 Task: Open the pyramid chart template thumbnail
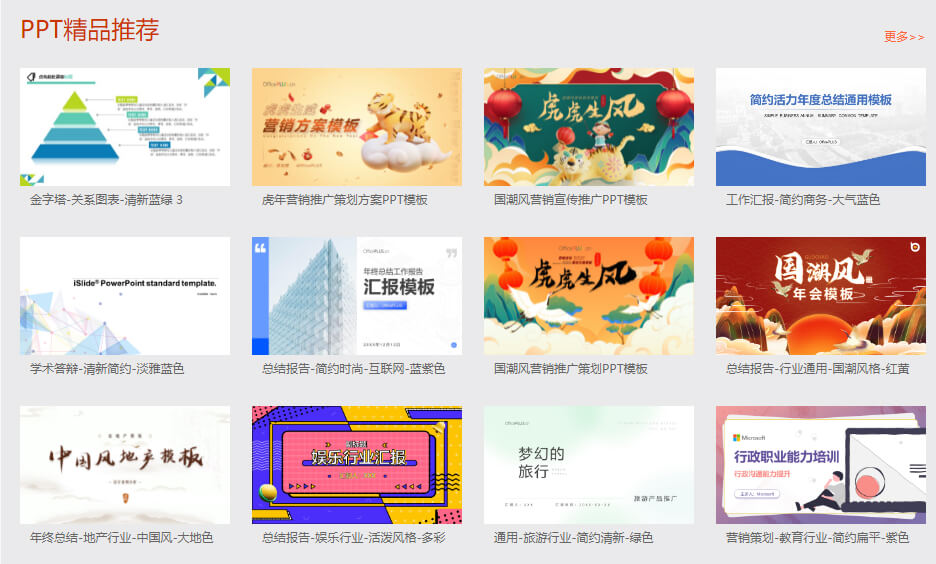tap(125, 127)
